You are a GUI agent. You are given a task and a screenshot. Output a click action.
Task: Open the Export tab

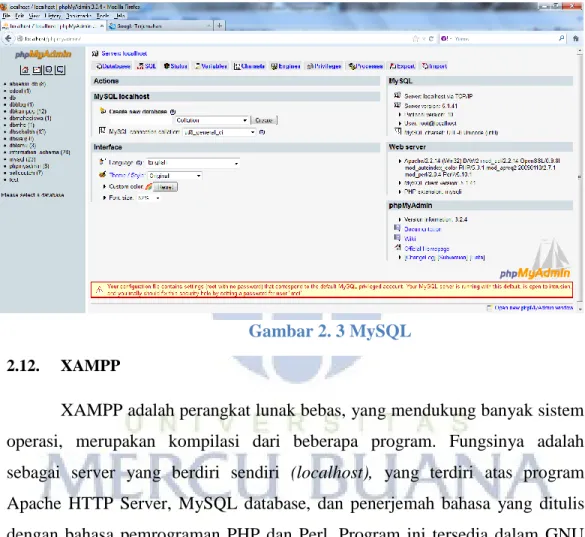402,66
